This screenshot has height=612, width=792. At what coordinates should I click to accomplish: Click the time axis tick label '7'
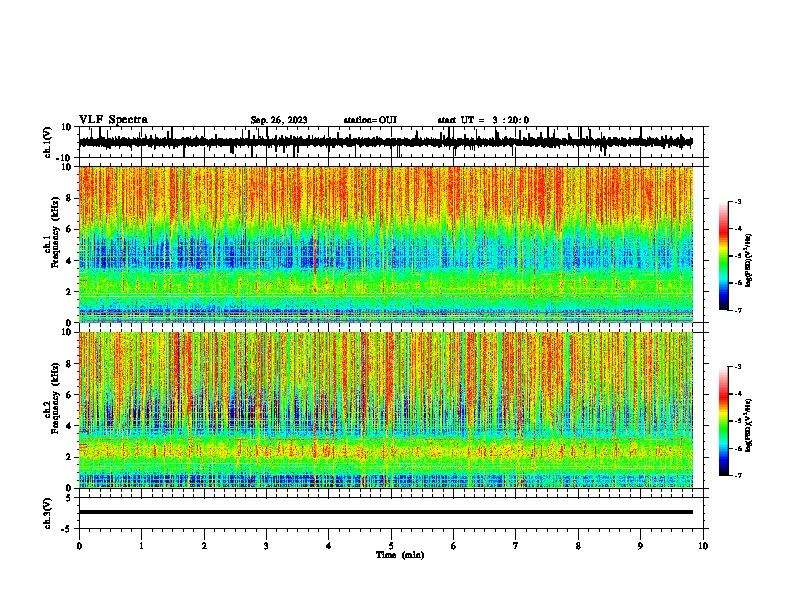[x=516, y=546]
